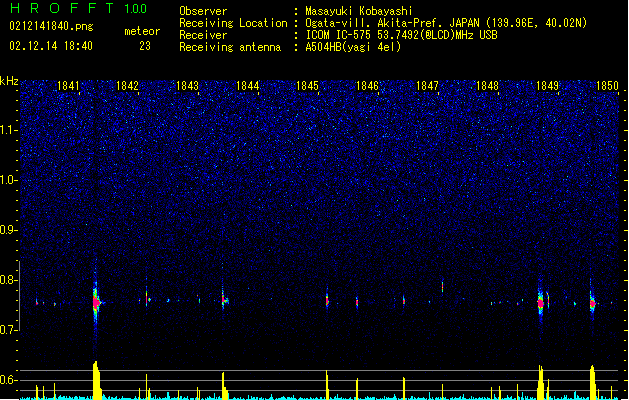This screenshot has width=629, height=400.
Task: Click the 1842 time marker
Action: pos(128,86)
